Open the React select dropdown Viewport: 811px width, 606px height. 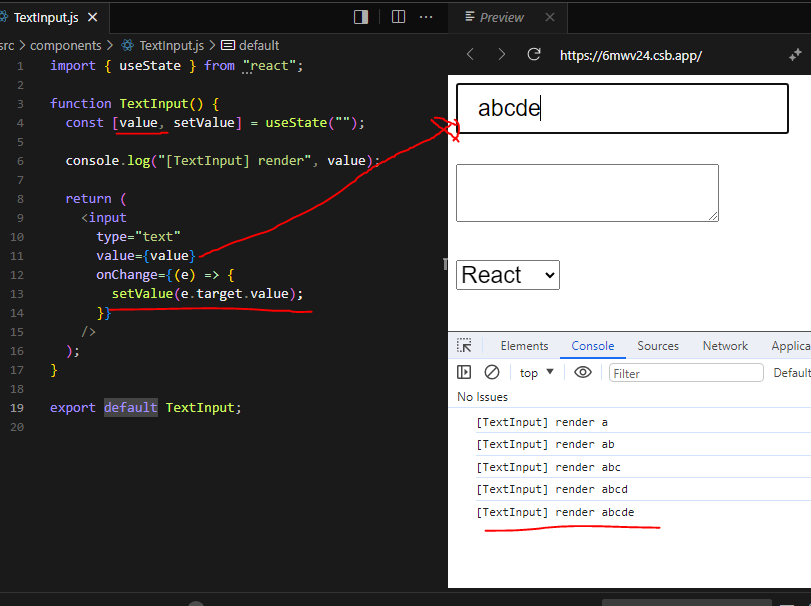click(507, 275)
